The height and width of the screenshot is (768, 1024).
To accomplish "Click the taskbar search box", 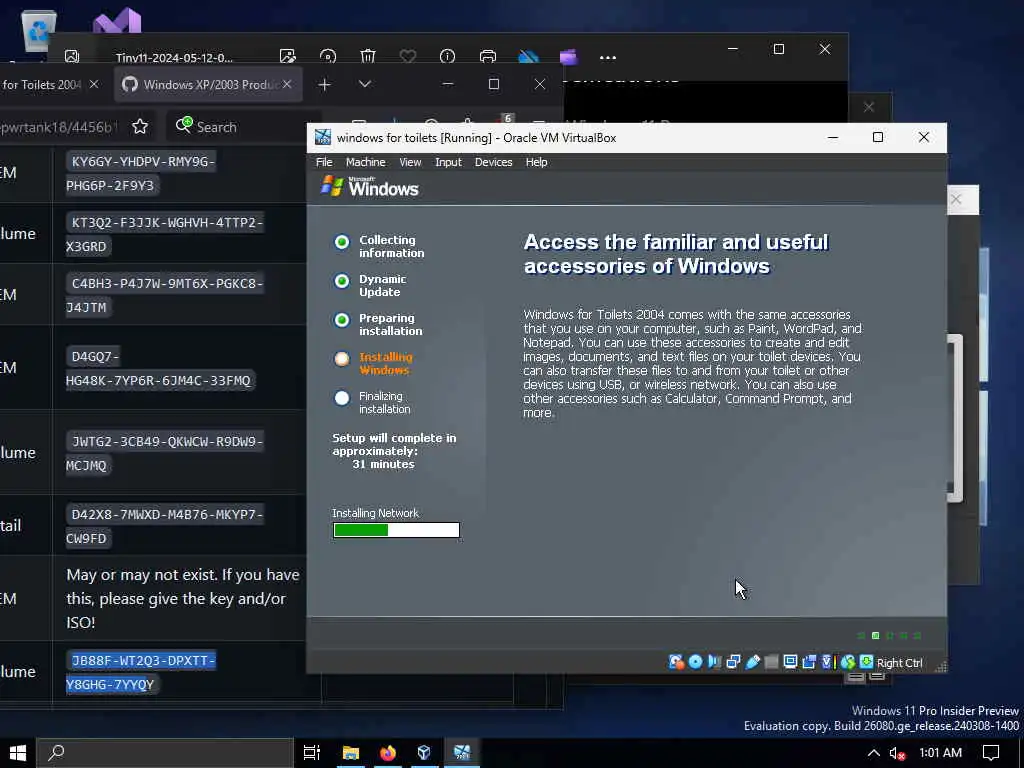I will click(165, 753).
